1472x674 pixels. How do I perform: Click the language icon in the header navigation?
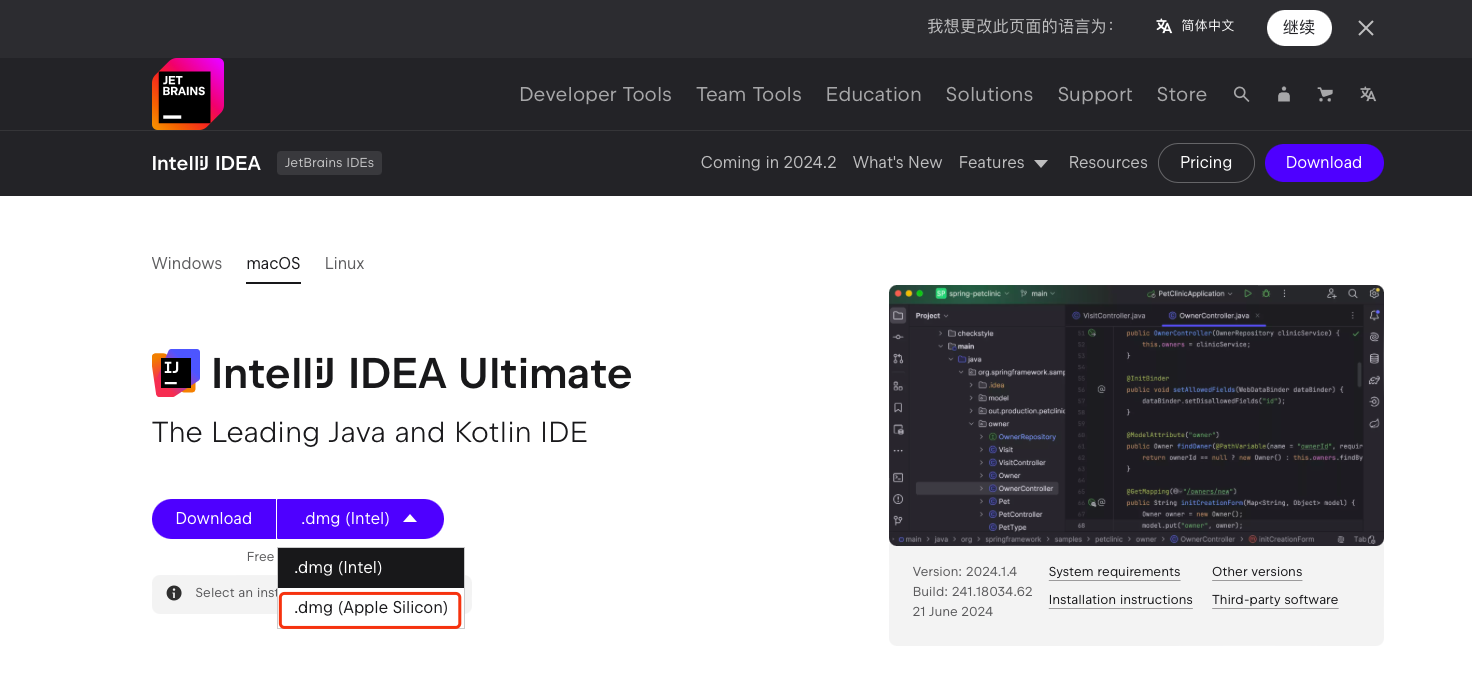pos(1368,94)
